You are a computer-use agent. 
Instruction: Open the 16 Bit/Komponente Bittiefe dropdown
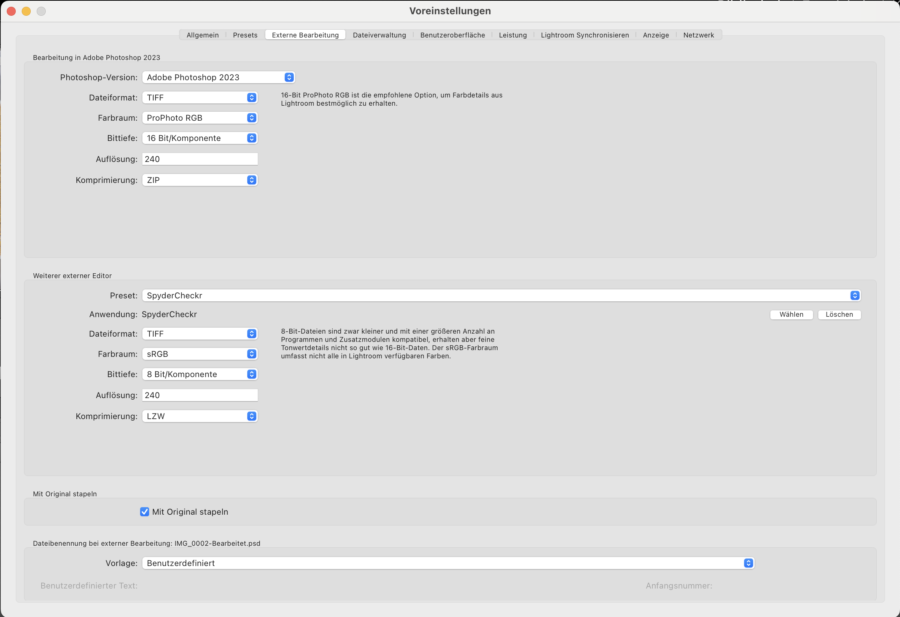(199, 138)
